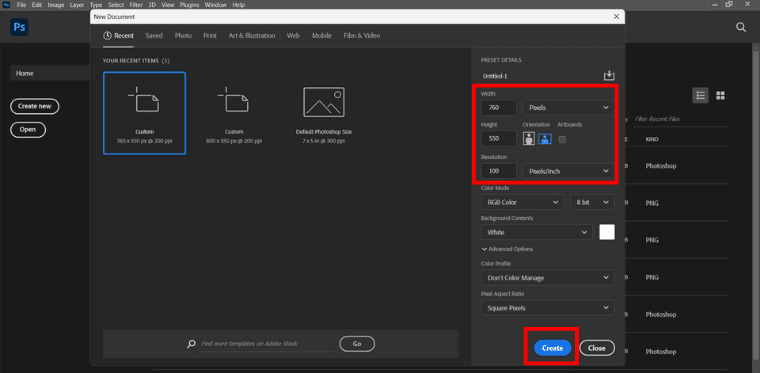The height and width of the screenshot is (373, 760).
Task: Open the Image menu
Action: 56,5
